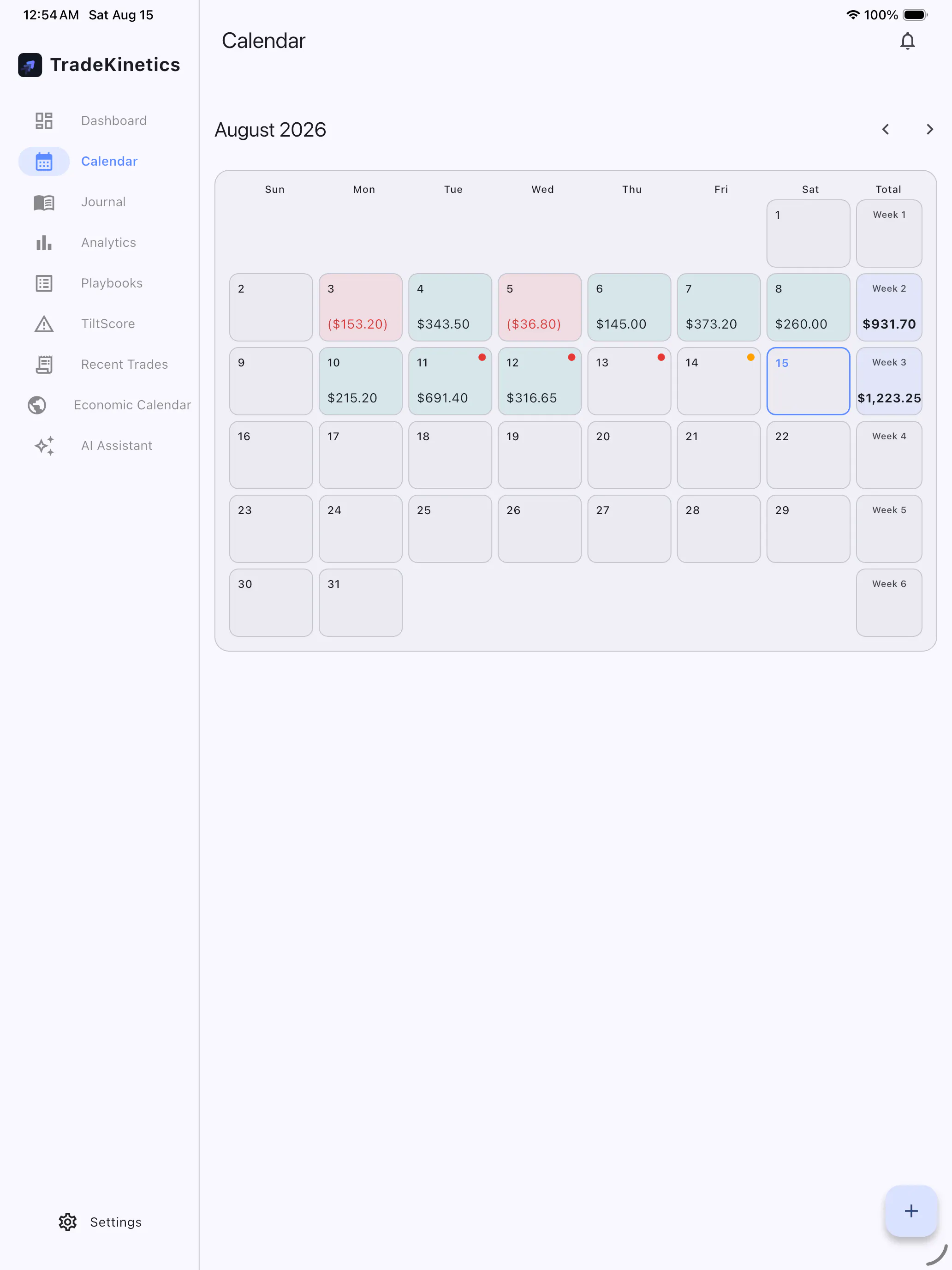Image resolution: width=952 pixels, height=1270 pixels.
Task: Open the Journal menu item
Action: 103,202
